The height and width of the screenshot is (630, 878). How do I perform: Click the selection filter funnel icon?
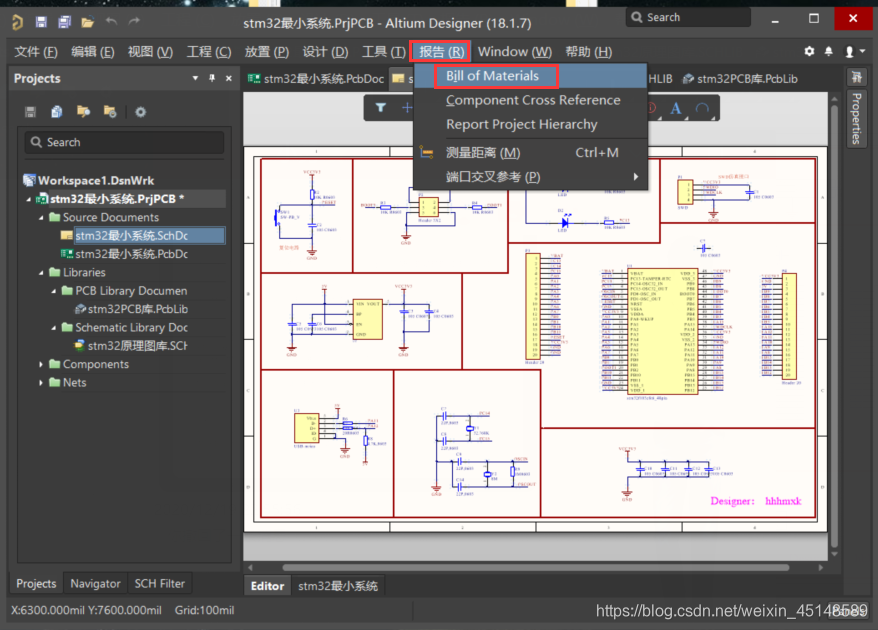[x=381, y=107]
